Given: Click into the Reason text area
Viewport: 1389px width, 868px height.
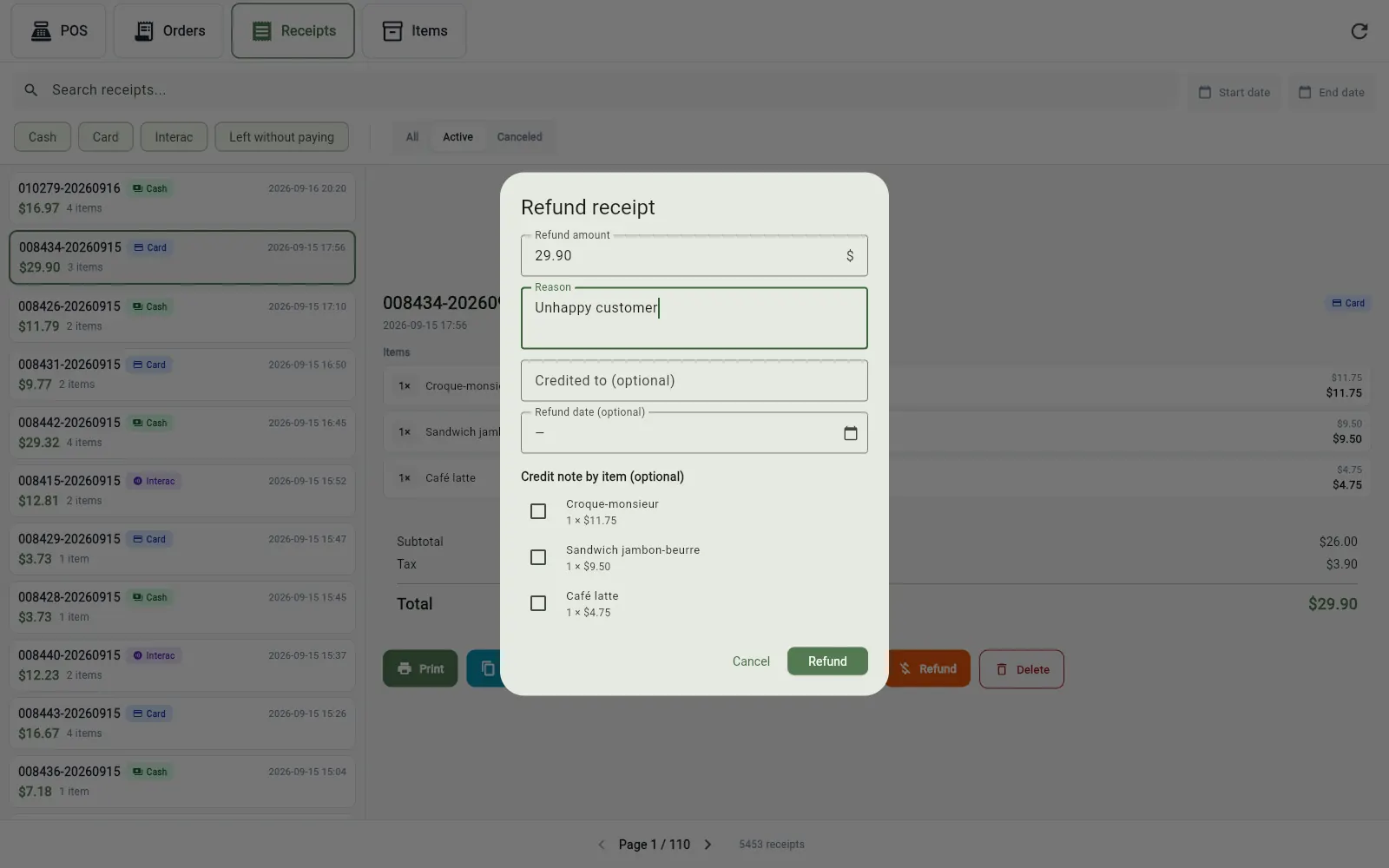Looking at the screenshot, I should pos(694,319).
